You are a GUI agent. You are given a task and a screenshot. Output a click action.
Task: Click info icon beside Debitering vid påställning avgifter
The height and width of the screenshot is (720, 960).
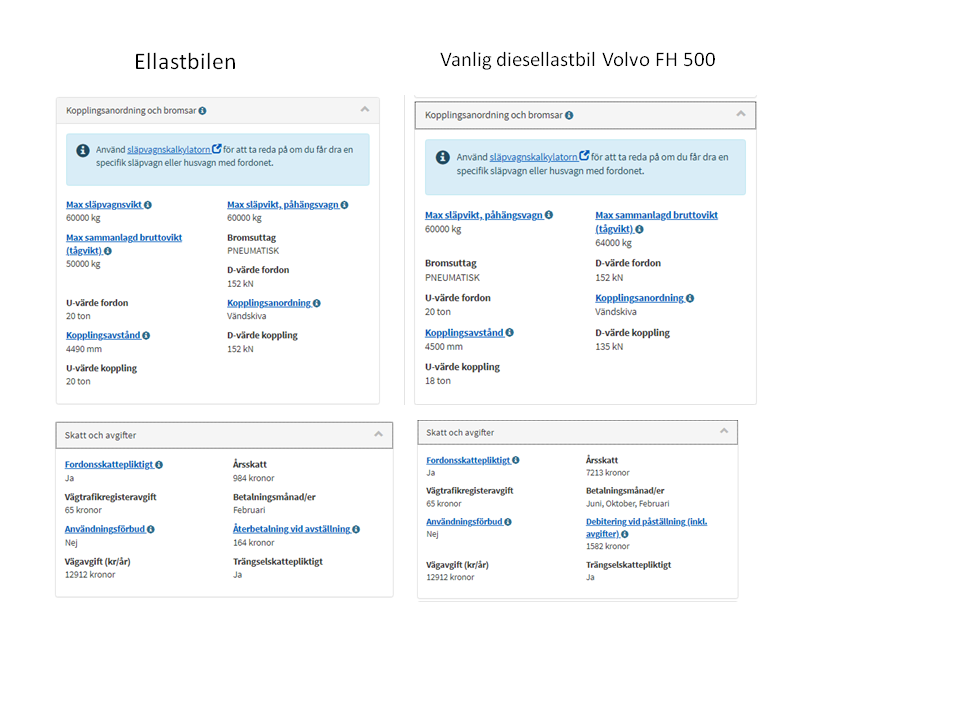tap(624, 534)
